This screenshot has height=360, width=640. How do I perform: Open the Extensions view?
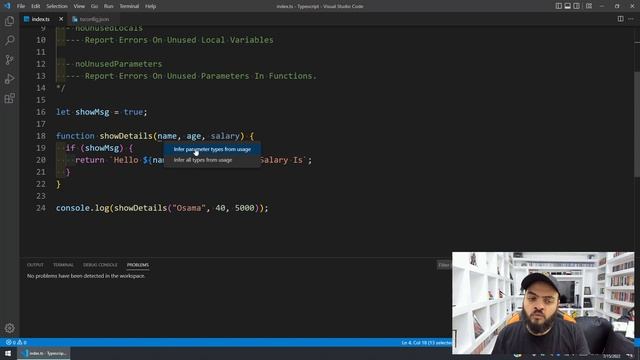point(9,98)
